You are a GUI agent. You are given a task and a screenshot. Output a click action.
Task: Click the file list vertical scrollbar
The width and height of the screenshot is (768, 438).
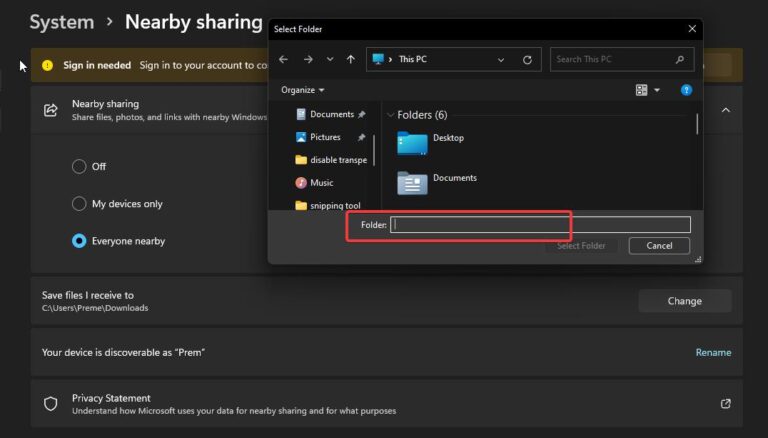tap(696, 124)
